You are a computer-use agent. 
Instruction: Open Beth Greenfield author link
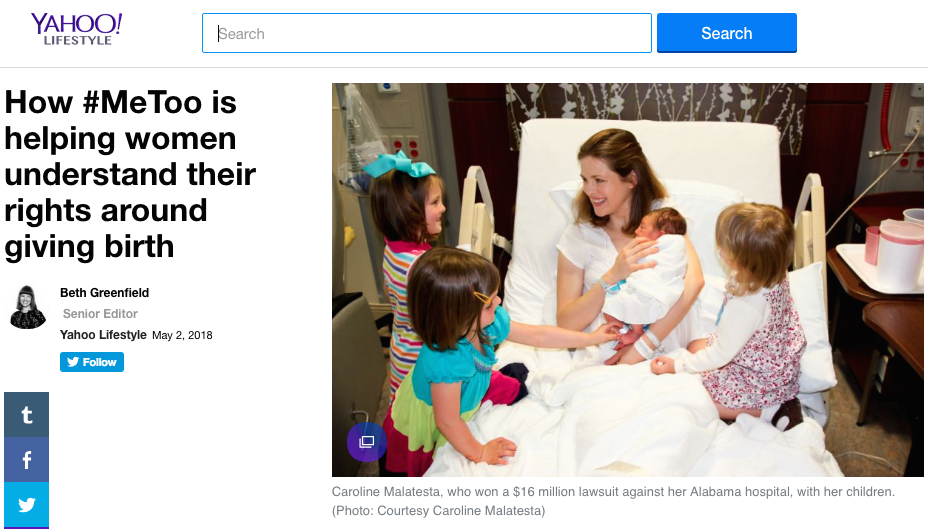pos(105,293)
